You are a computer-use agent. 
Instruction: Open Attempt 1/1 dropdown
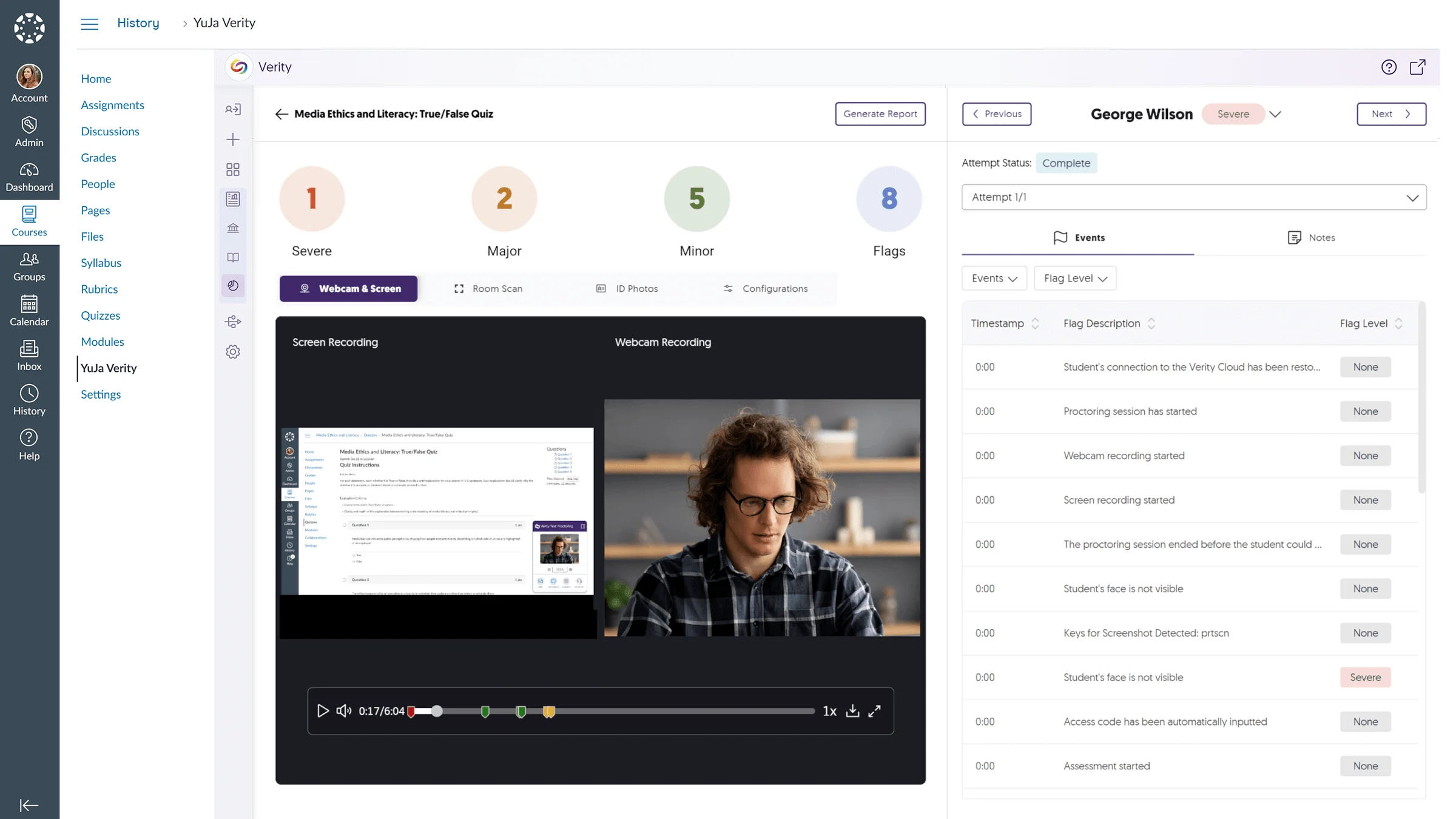(x=1194, y=197)
